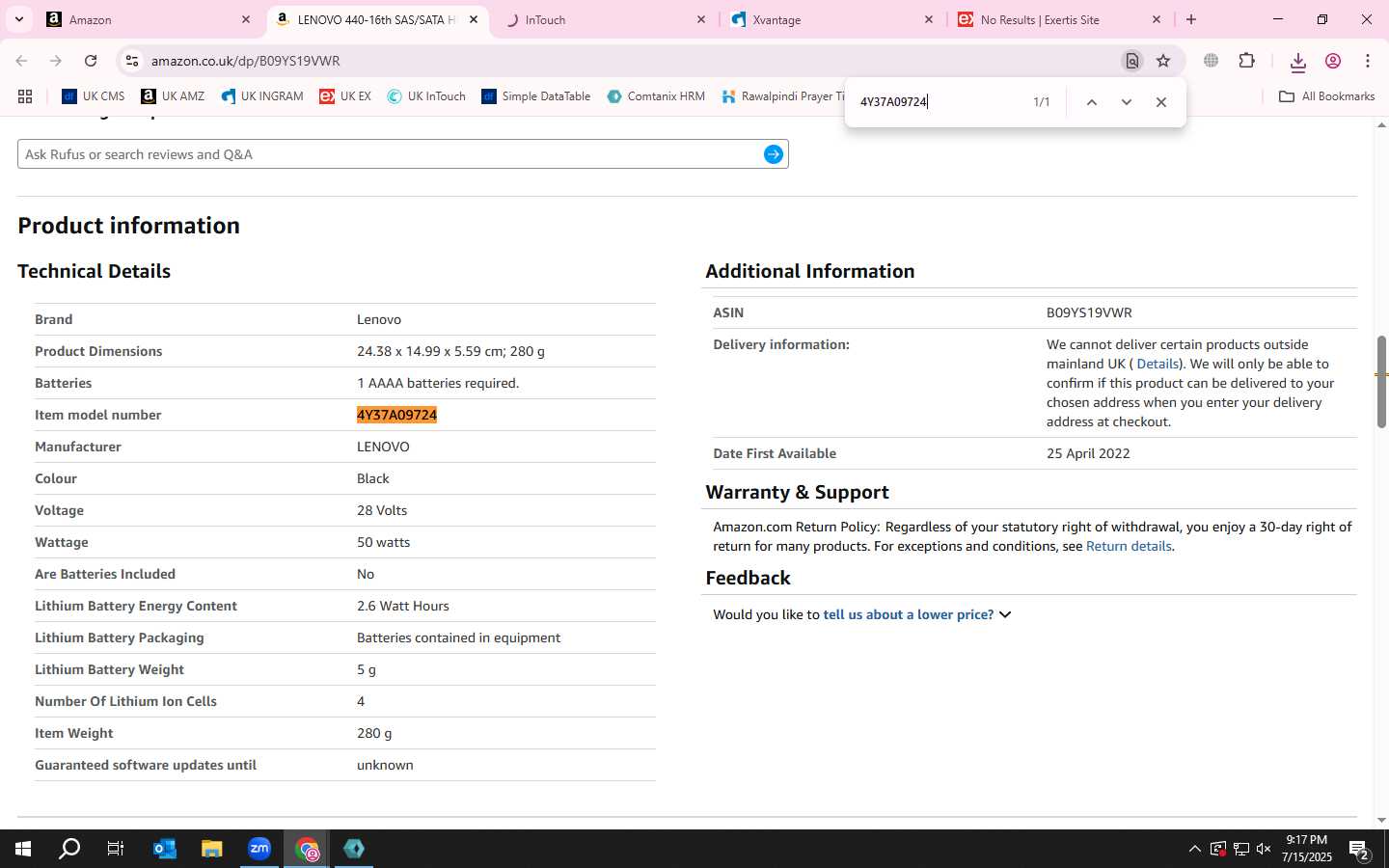Screen dimensions: 1389x868
Task: Open site information icon in address bar
Action: click(132, 61)
